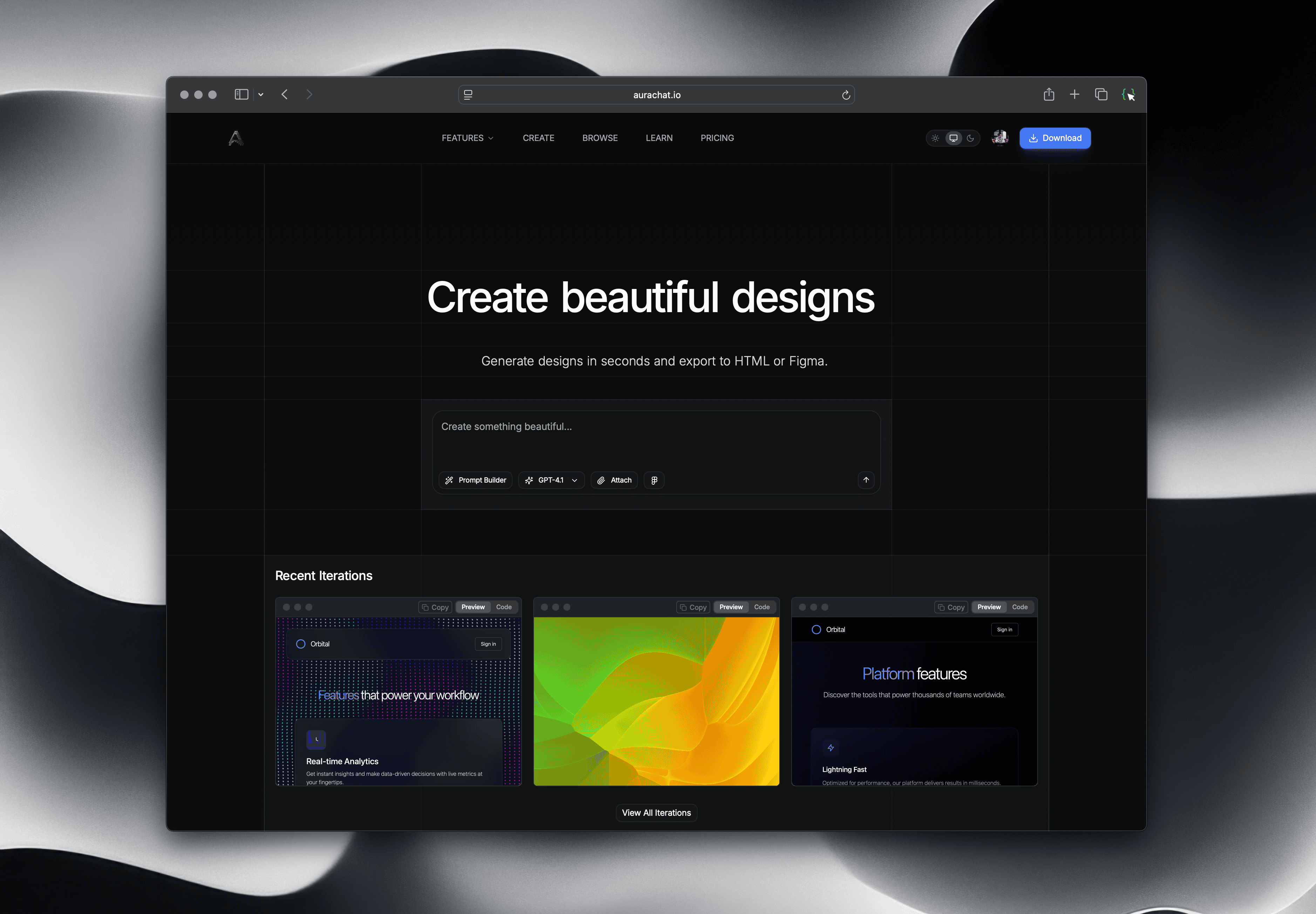Click Orbital logo in the workflow preview
This screenshot has width=1316, height=914.
coord(313,644)
